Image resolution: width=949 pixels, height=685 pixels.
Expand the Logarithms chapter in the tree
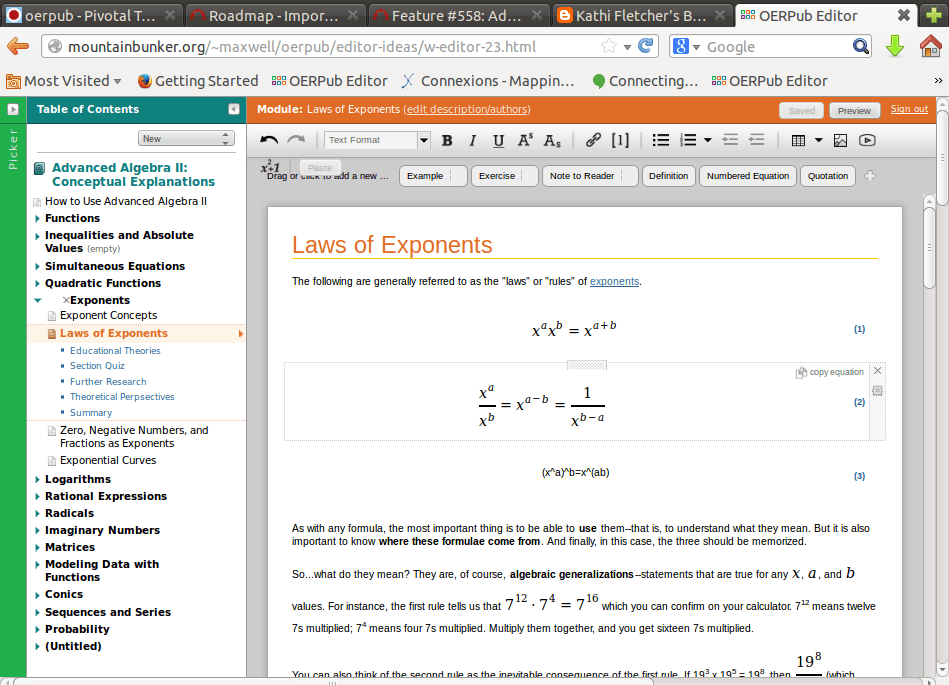[38, 479]
